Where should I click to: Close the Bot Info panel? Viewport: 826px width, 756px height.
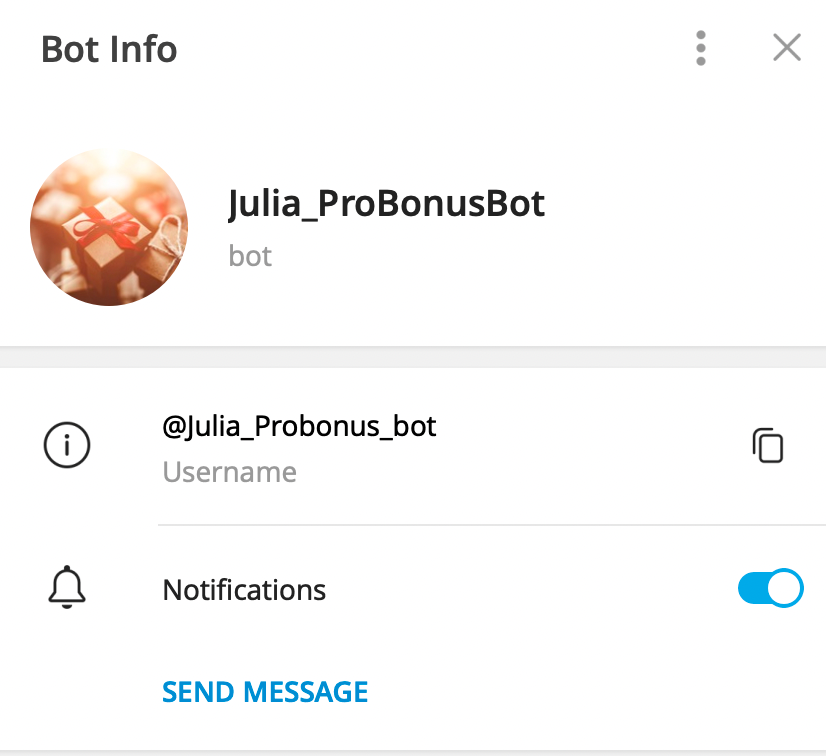(x=787, y=47)
